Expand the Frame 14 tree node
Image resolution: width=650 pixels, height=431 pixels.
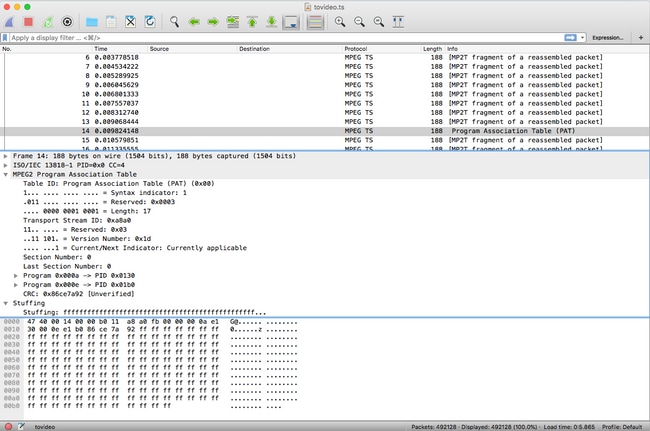(5, 156)
